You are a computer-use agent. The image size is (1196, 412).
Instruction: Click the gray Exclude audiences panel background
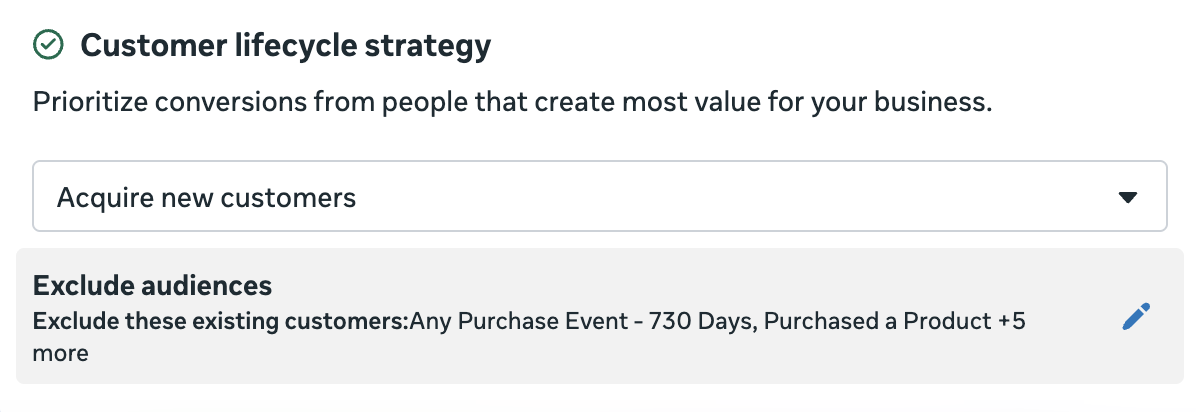coord(600,315)
